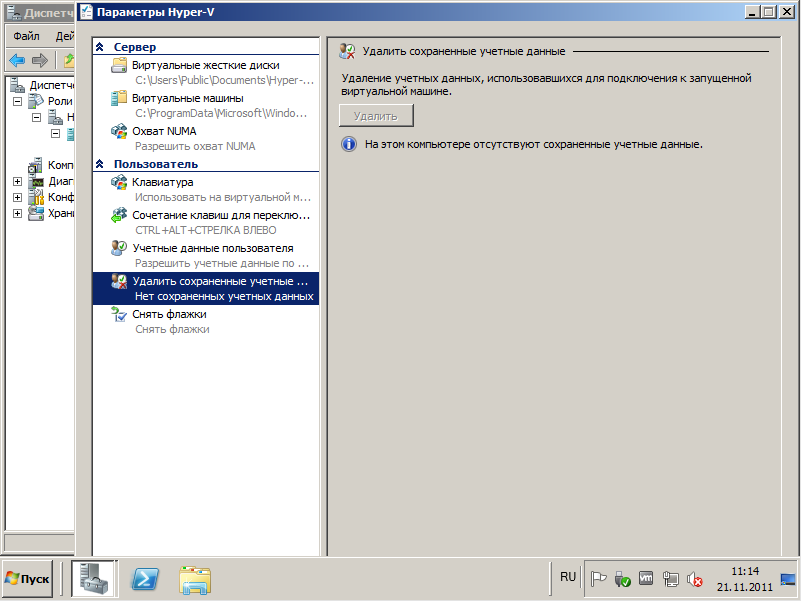Click the blue information icon in right pane

[349, 144]
